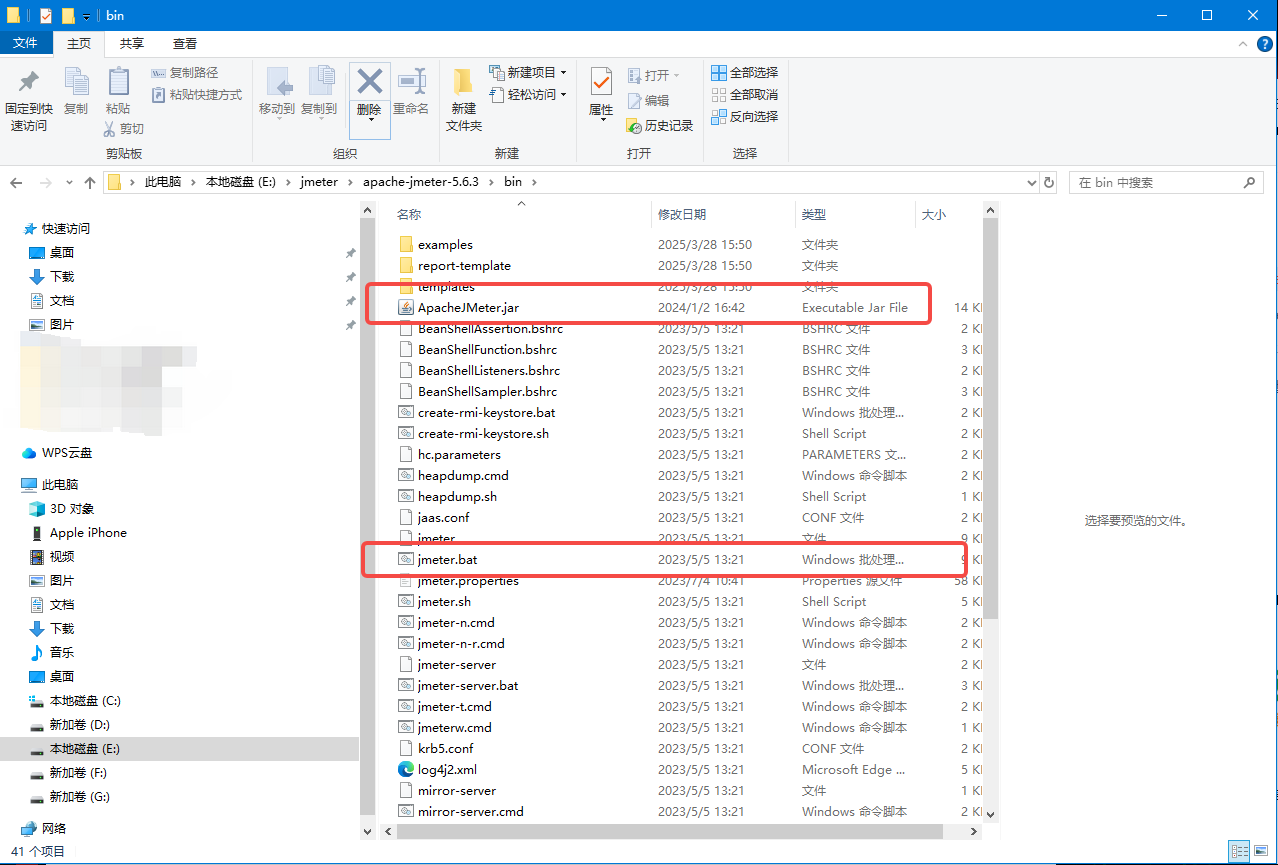
Task: Open Quick Access Toolbar customize dropdown
Action: tap(87, 16)
